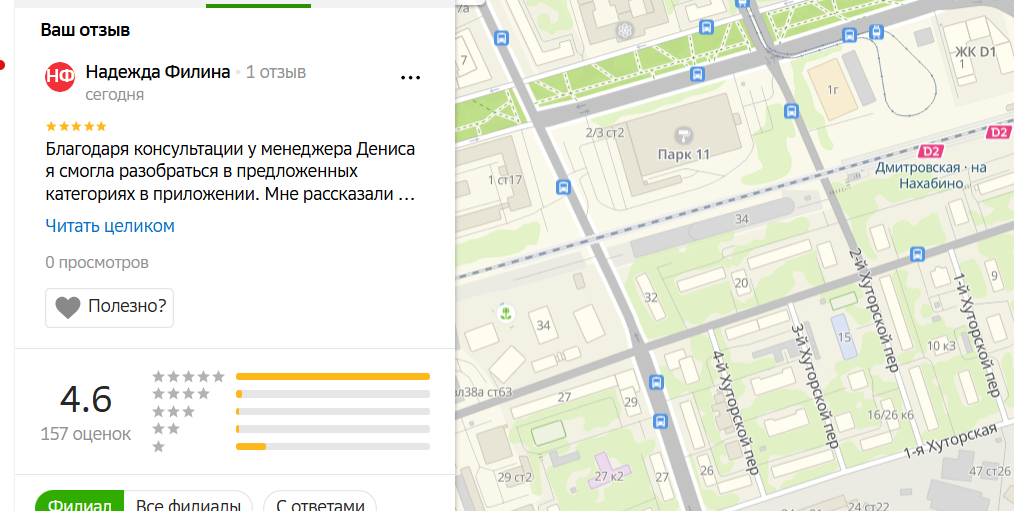Image resolution: width=1014 pixels, height=511 pixels.
Task: Click house number '10 к3'
Action: [942, 346]
